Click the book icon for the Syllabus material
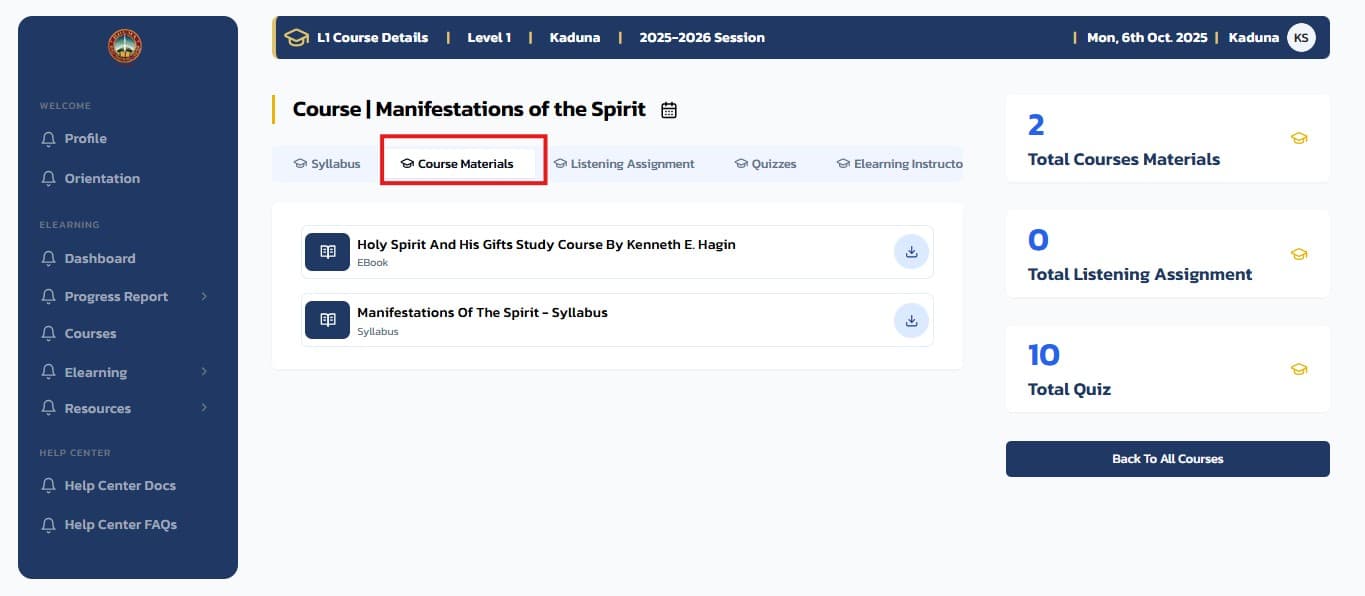 (327, 320)
